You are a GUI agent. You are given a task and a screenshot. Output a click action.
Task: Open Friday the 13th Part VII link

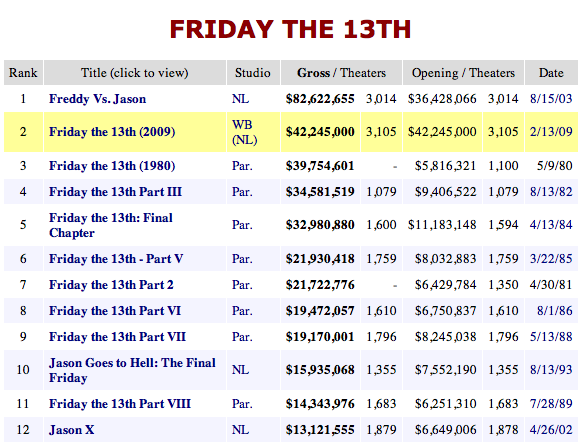(117, 337)
